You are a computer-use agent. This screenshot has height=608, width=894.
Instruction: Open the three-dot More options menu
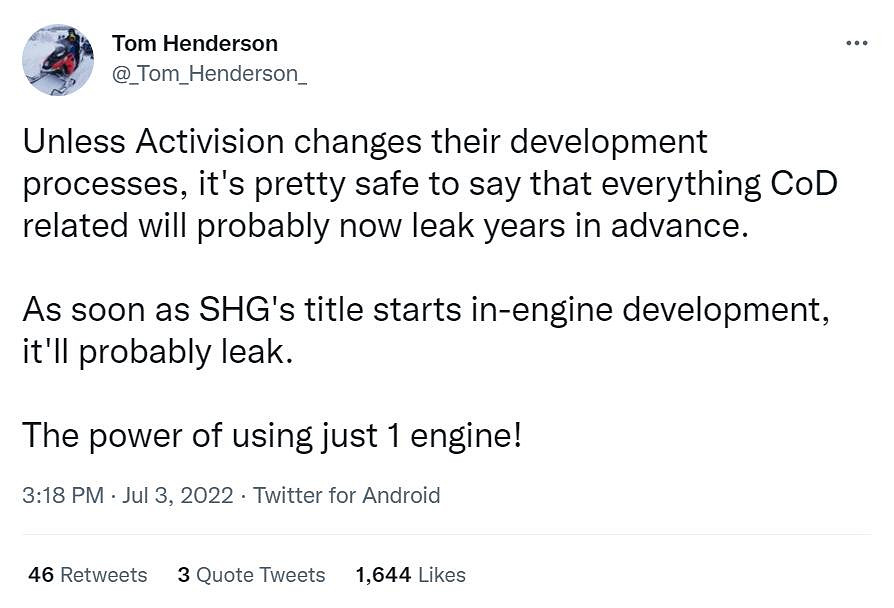point(856,44)
